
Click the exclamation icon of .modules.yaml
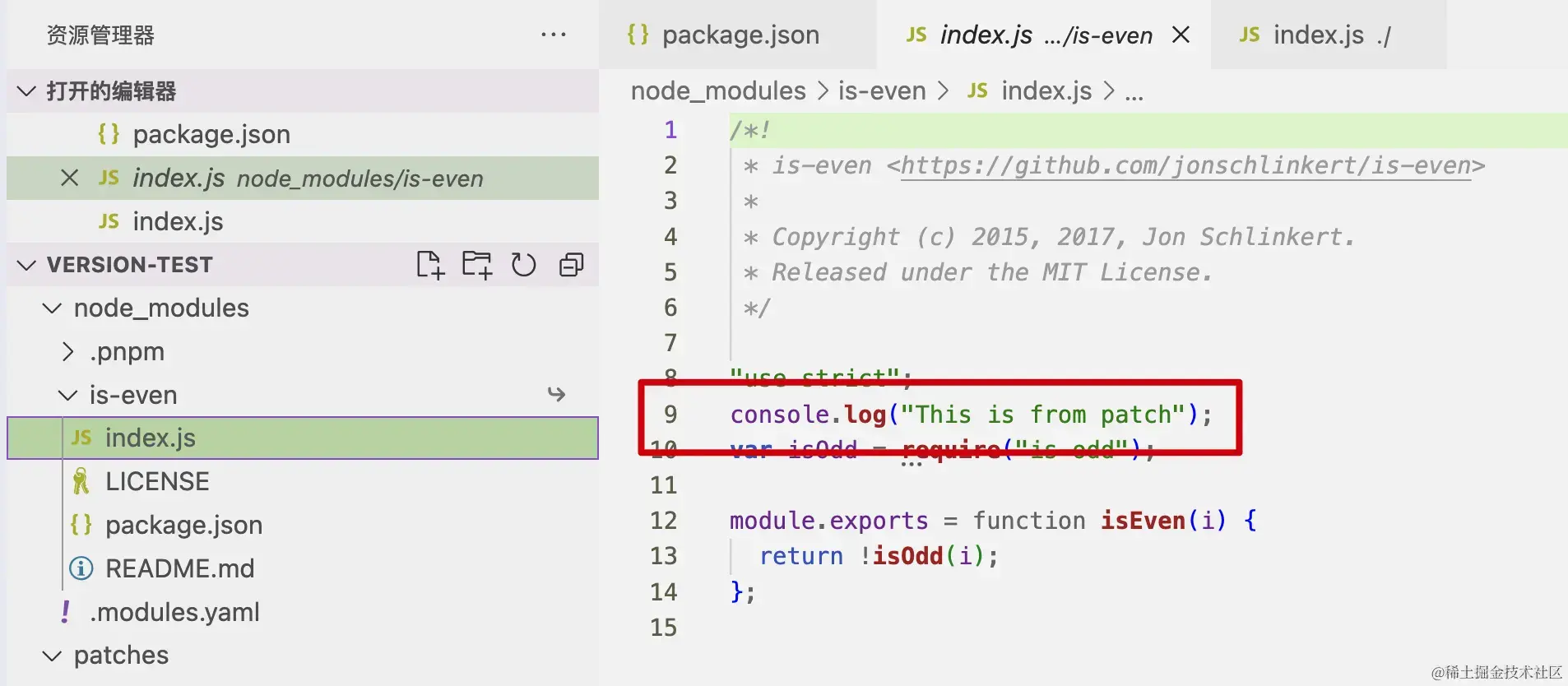pos(65,612)
